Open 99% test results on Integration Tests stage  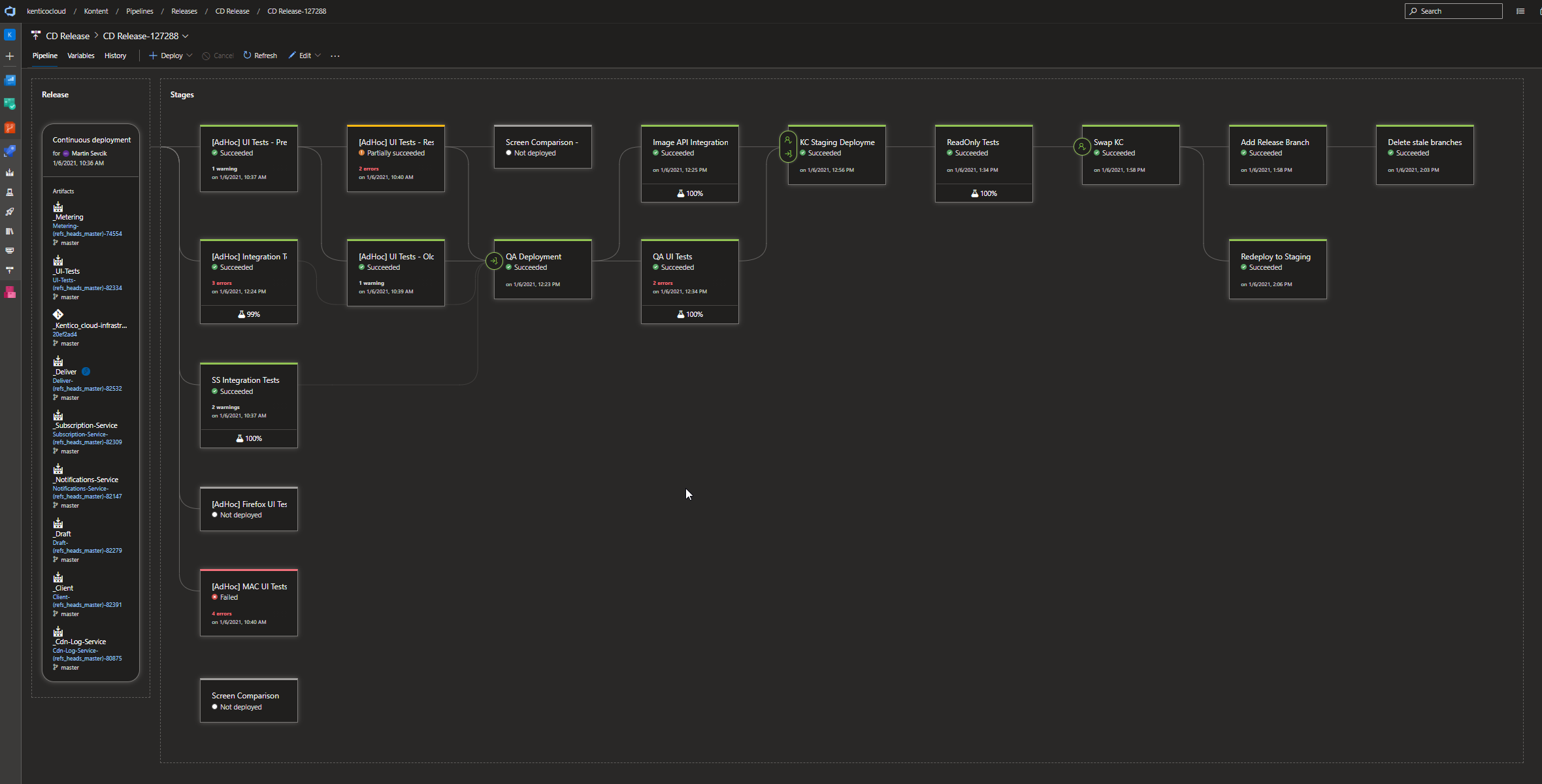pyautogui.click(x=249, y=314)
